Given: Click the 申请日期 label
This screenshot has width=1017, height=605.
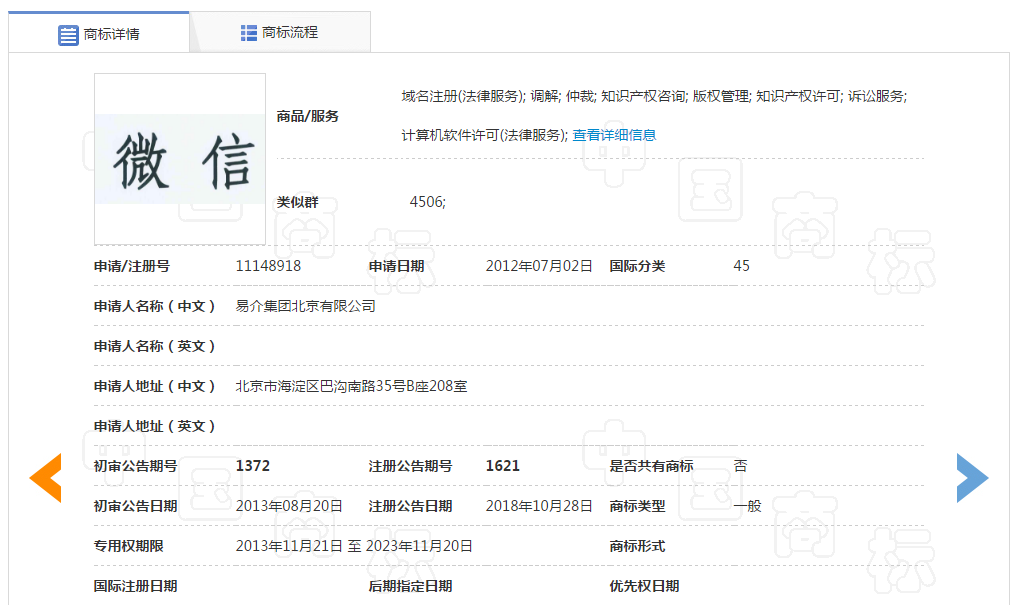Looking at the screenshot, I should coord(396,266).
